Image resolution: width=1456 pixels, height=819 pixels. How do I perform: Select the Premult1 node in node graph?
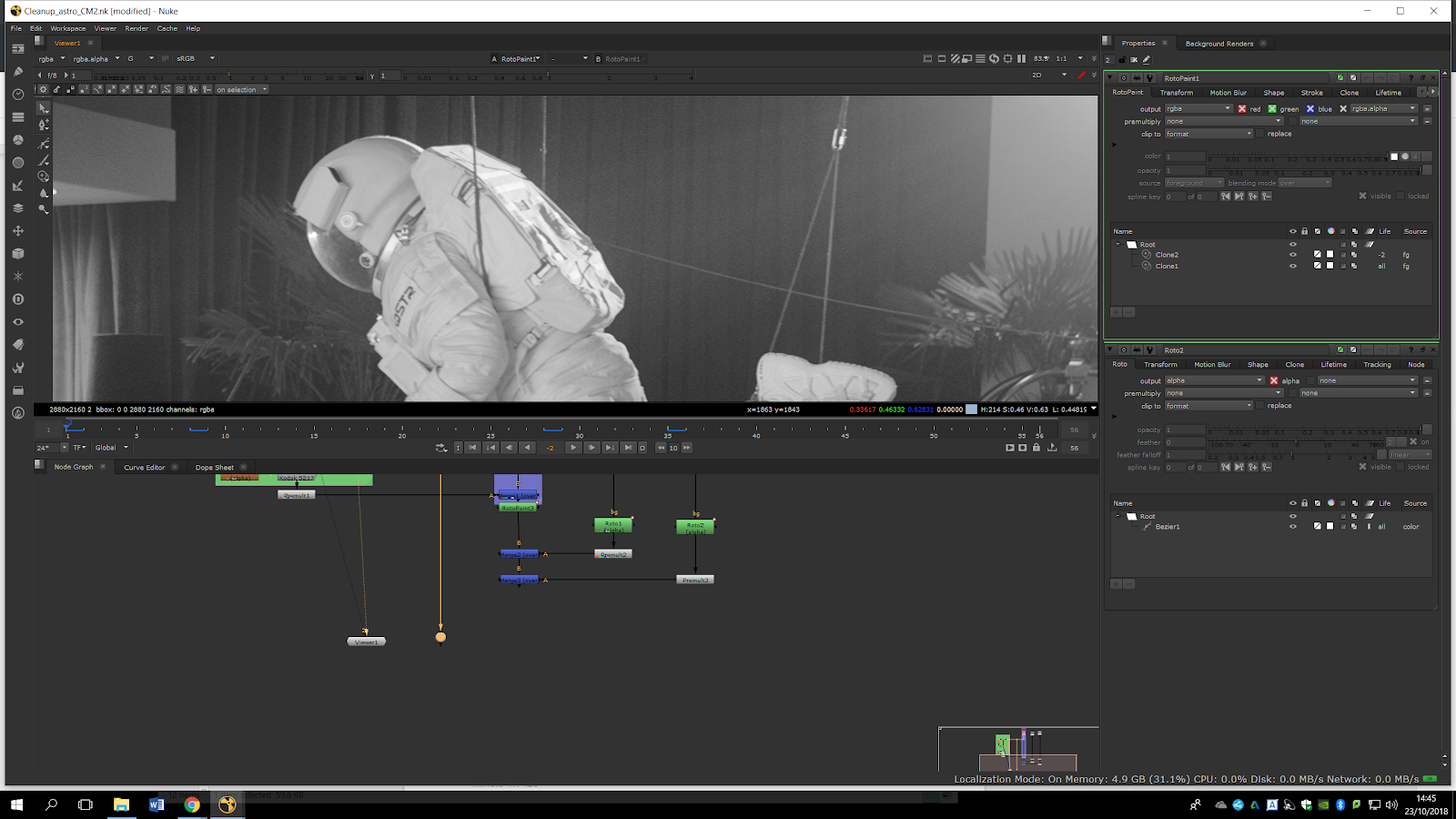click(x=296, y=495)
